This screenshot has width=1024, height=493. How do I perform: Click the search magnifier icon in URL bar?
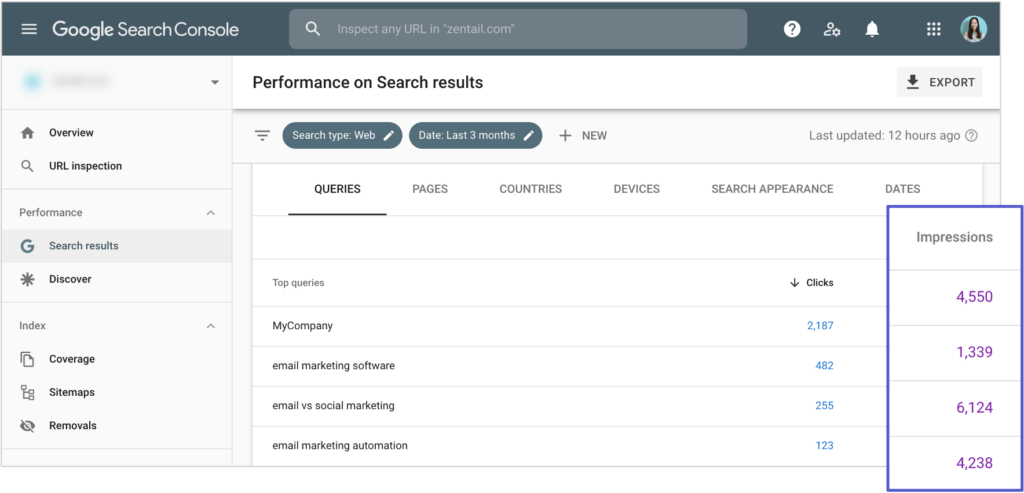[313, 29]
